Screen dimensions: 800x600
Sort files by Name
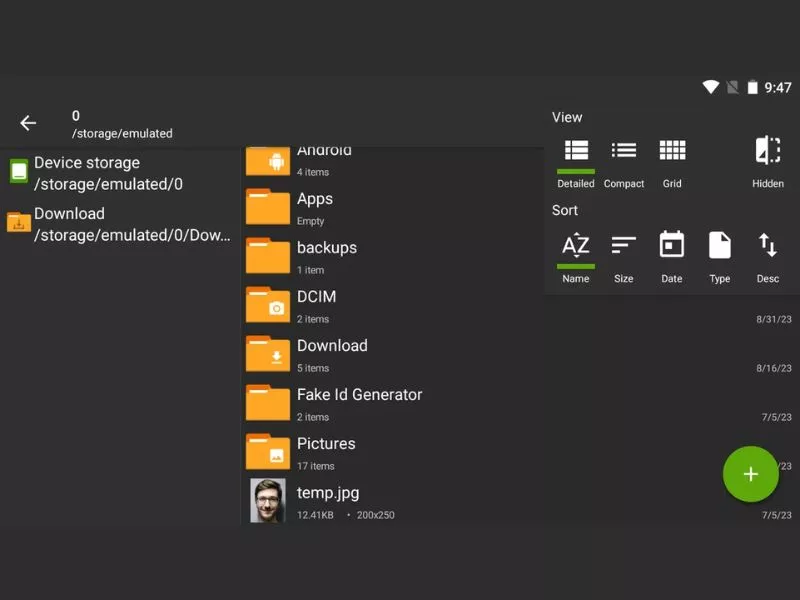[x=576, y=245]
